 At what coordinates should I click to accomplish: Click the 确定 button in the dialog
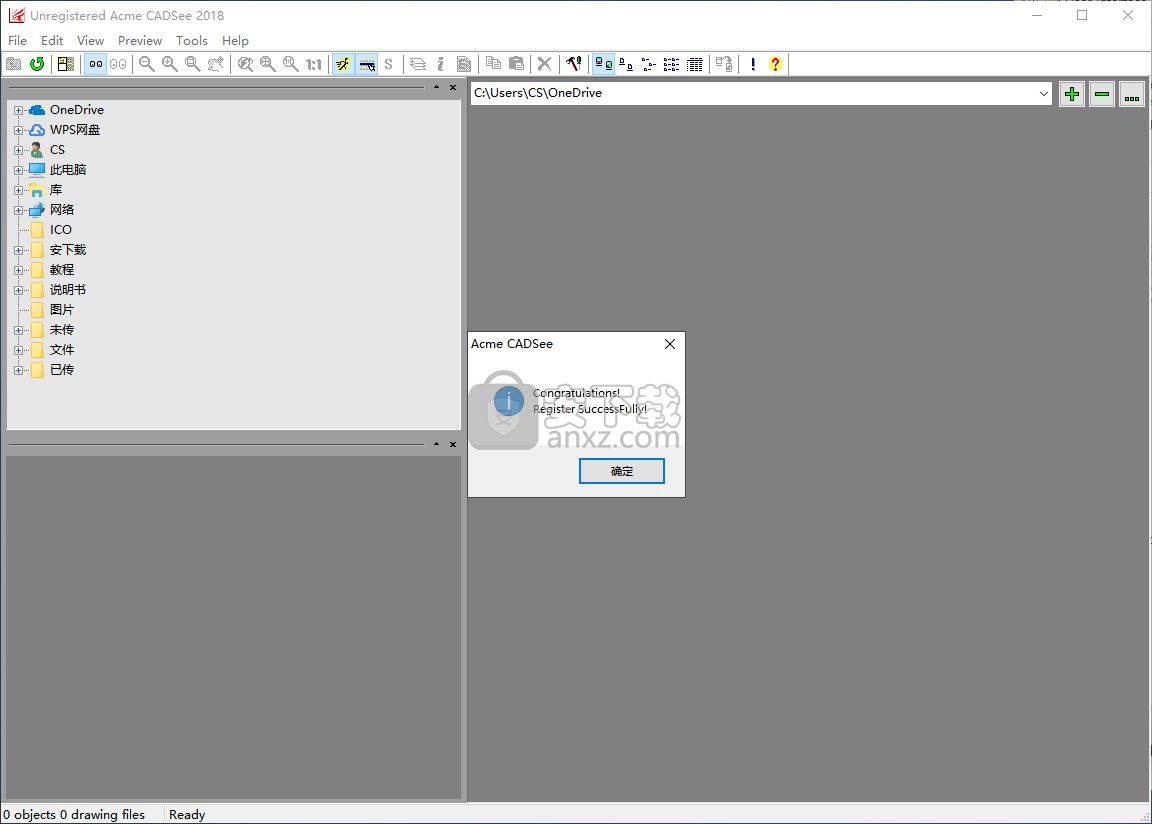622,471
